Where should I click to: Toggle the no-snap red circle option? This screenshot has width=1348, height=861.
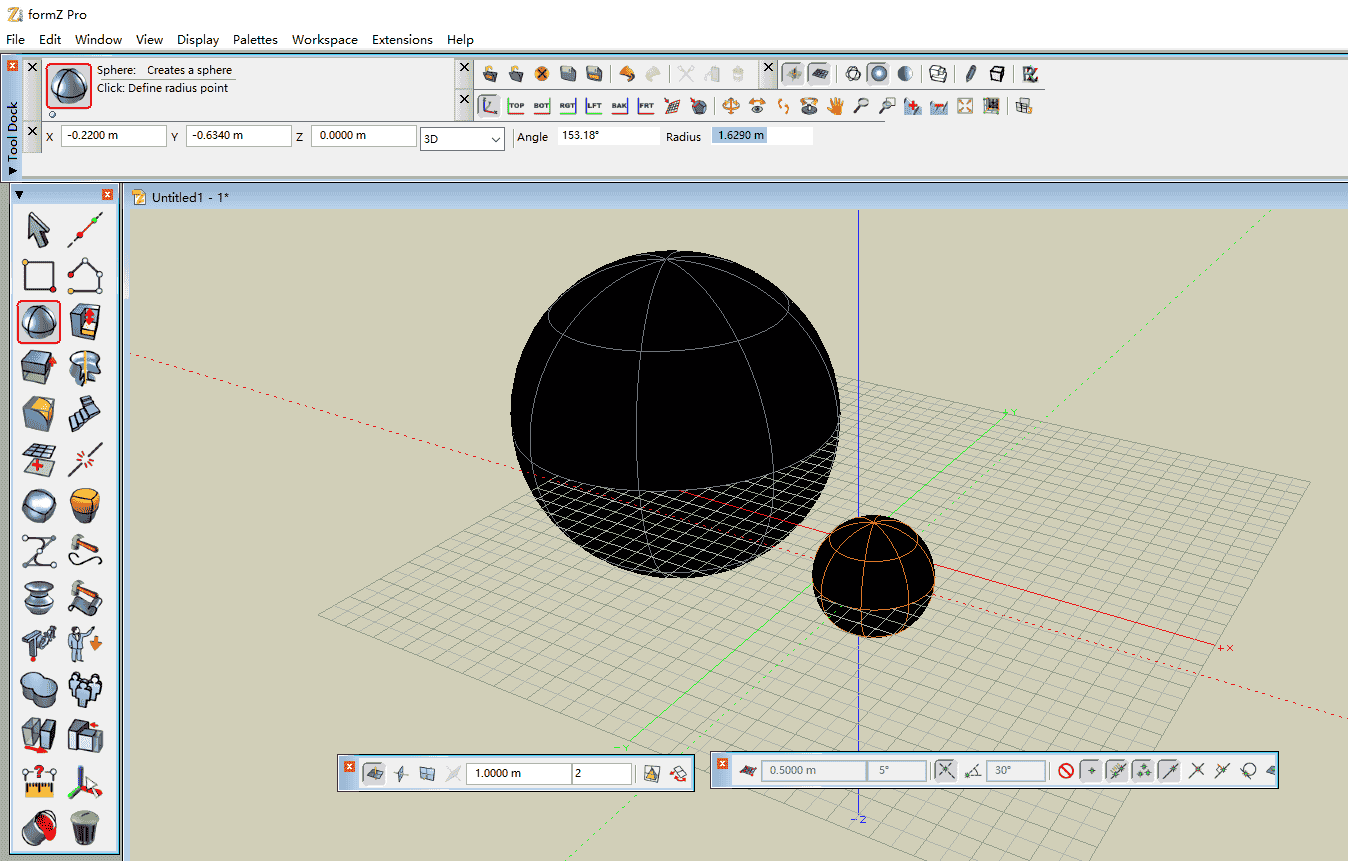[1066, 771]
